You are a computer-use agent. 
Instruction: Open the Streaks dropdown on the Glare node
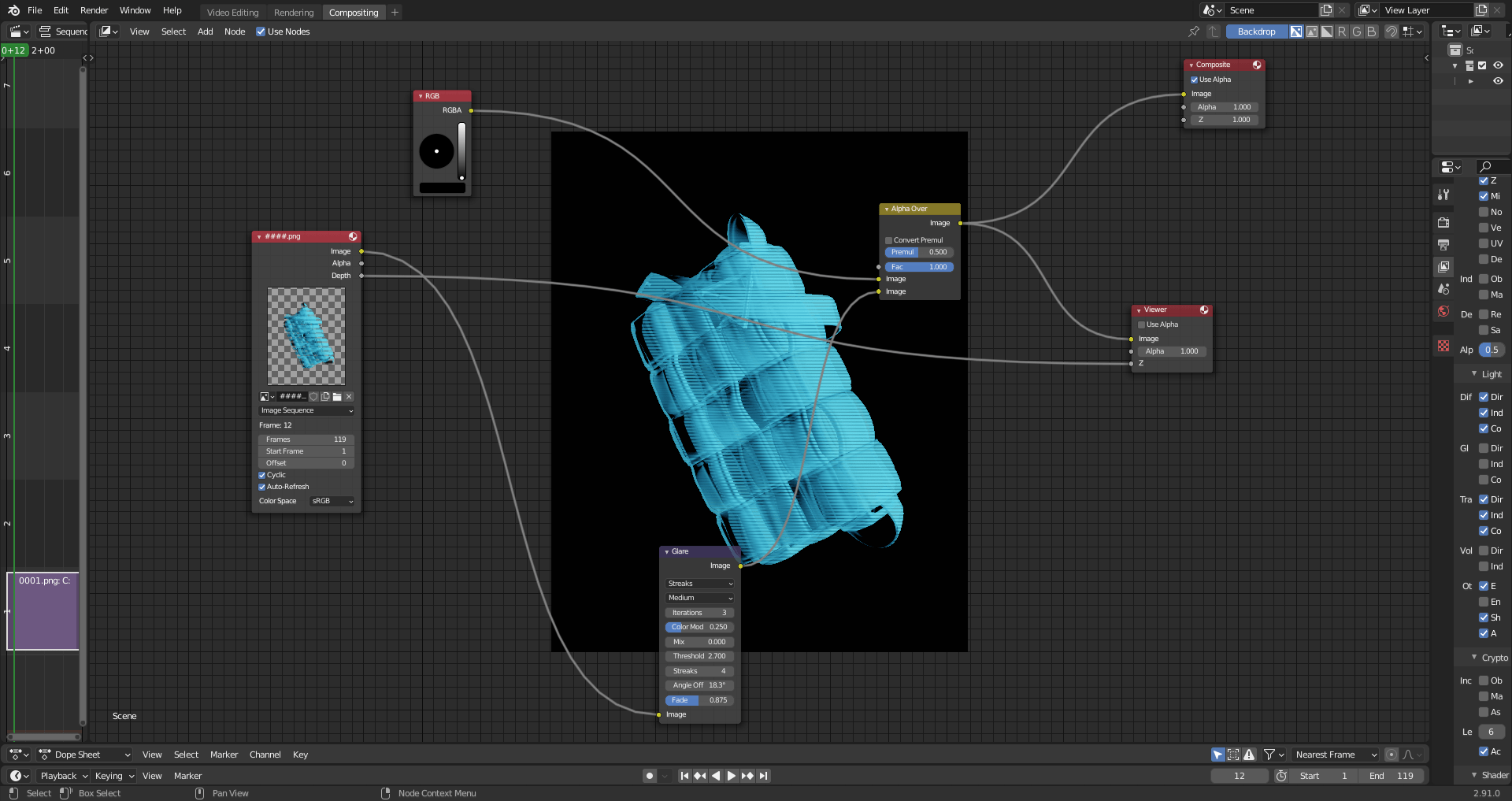tap(699, 584)
